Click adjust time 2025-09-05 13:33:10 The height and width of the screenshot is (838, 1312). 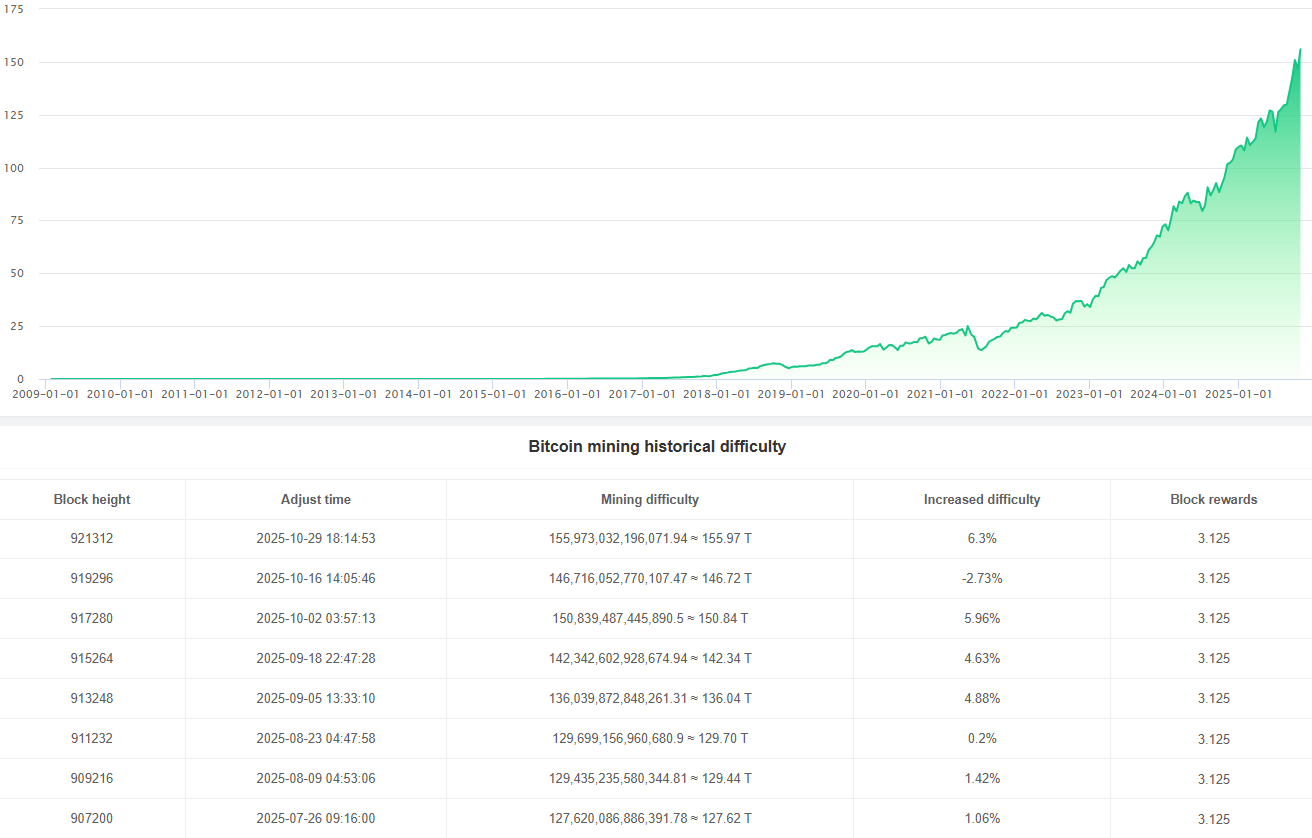[316, 698]
